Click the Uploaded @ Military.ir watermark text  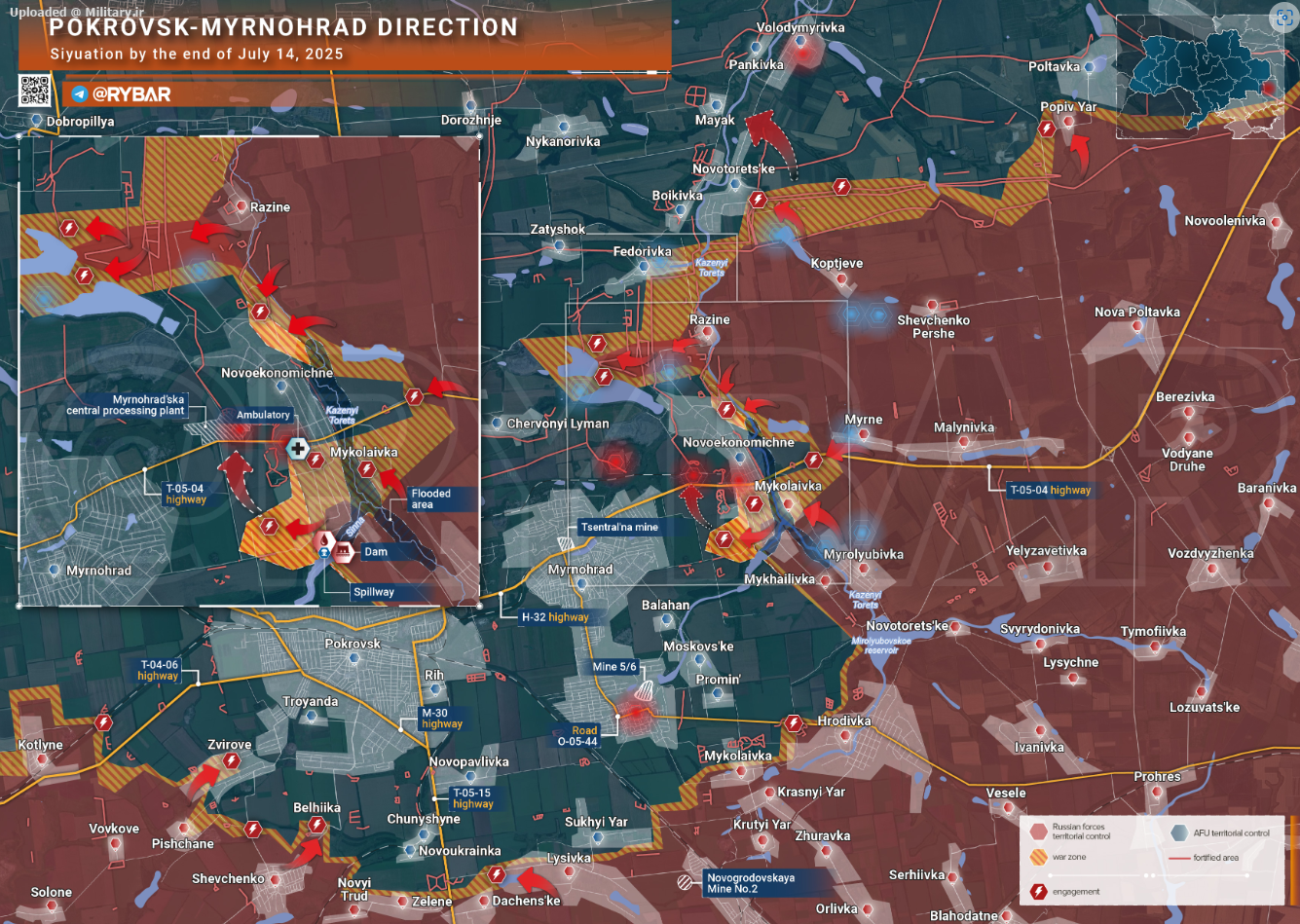coord(75,11)
